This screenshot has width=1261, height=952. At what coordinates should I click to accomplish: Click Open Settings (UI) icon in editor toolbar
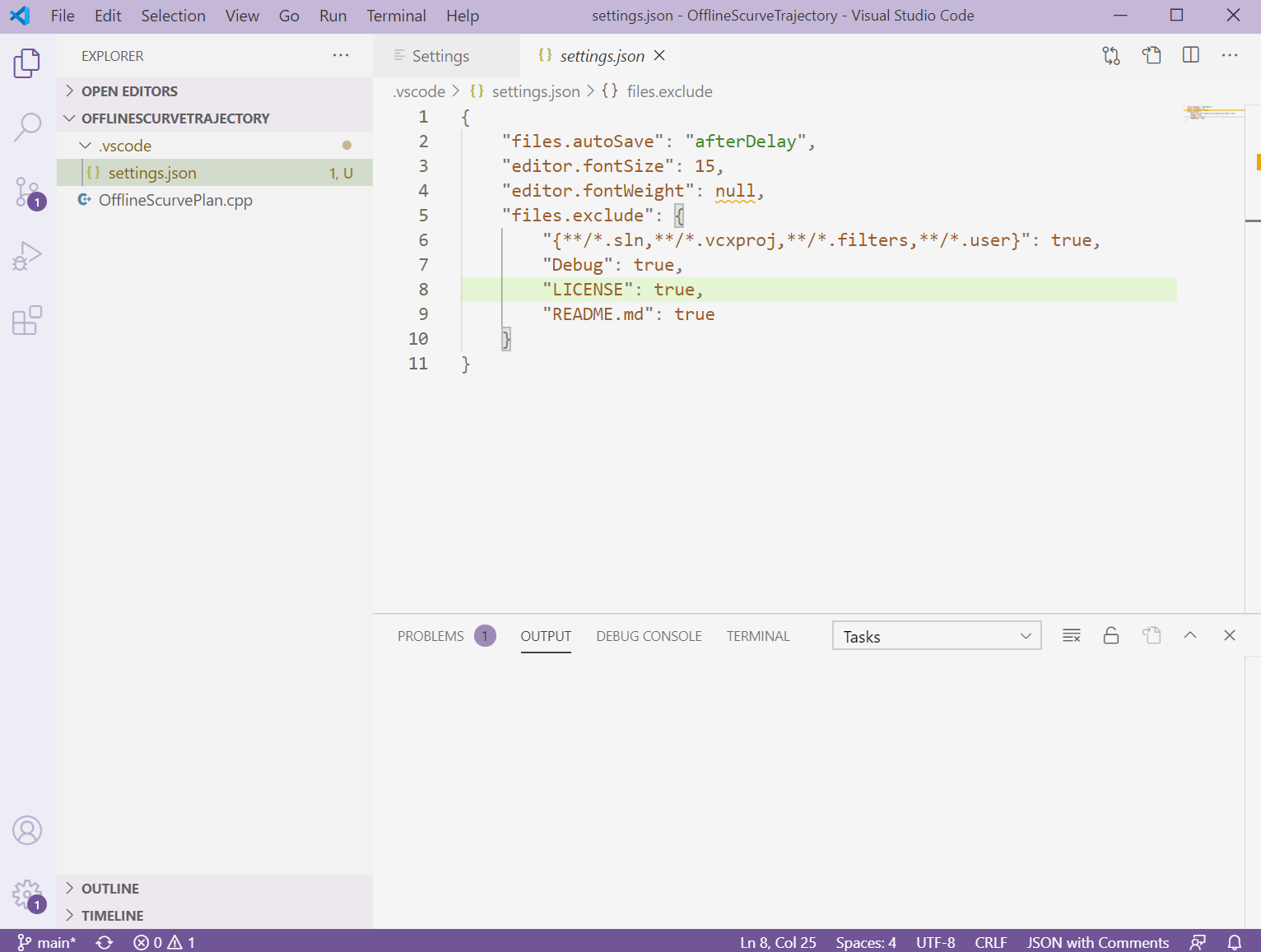click(x=1151, y=56)
